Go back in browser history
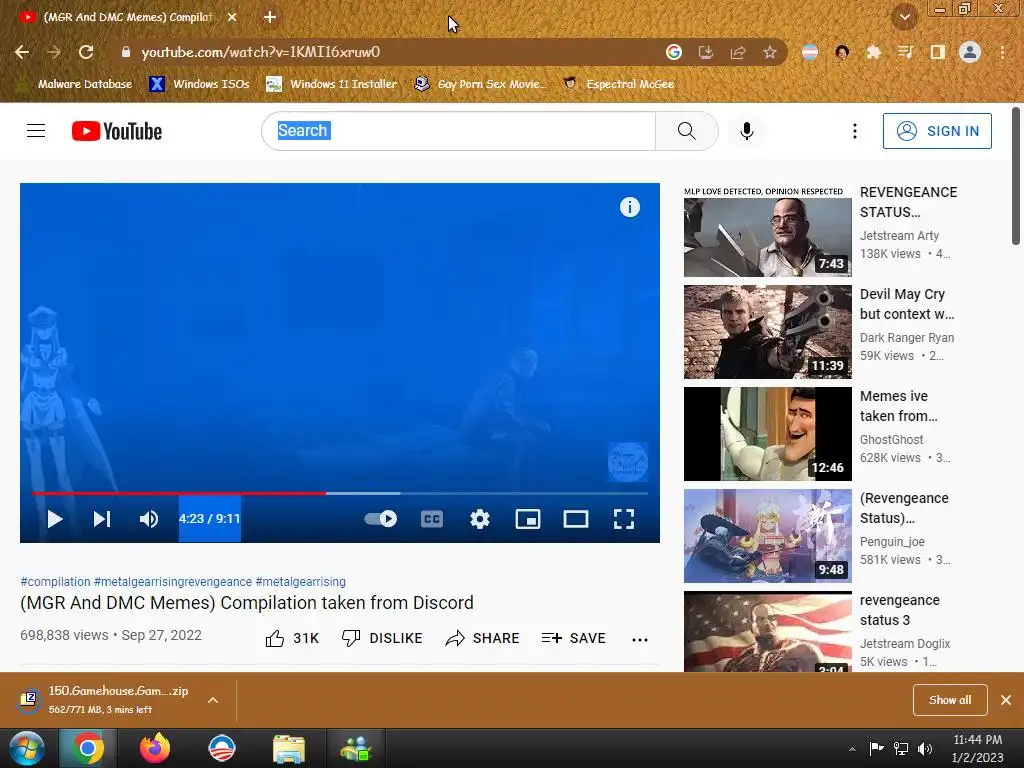The width and height of the screenshot is (1024, 768). (22, 52)
